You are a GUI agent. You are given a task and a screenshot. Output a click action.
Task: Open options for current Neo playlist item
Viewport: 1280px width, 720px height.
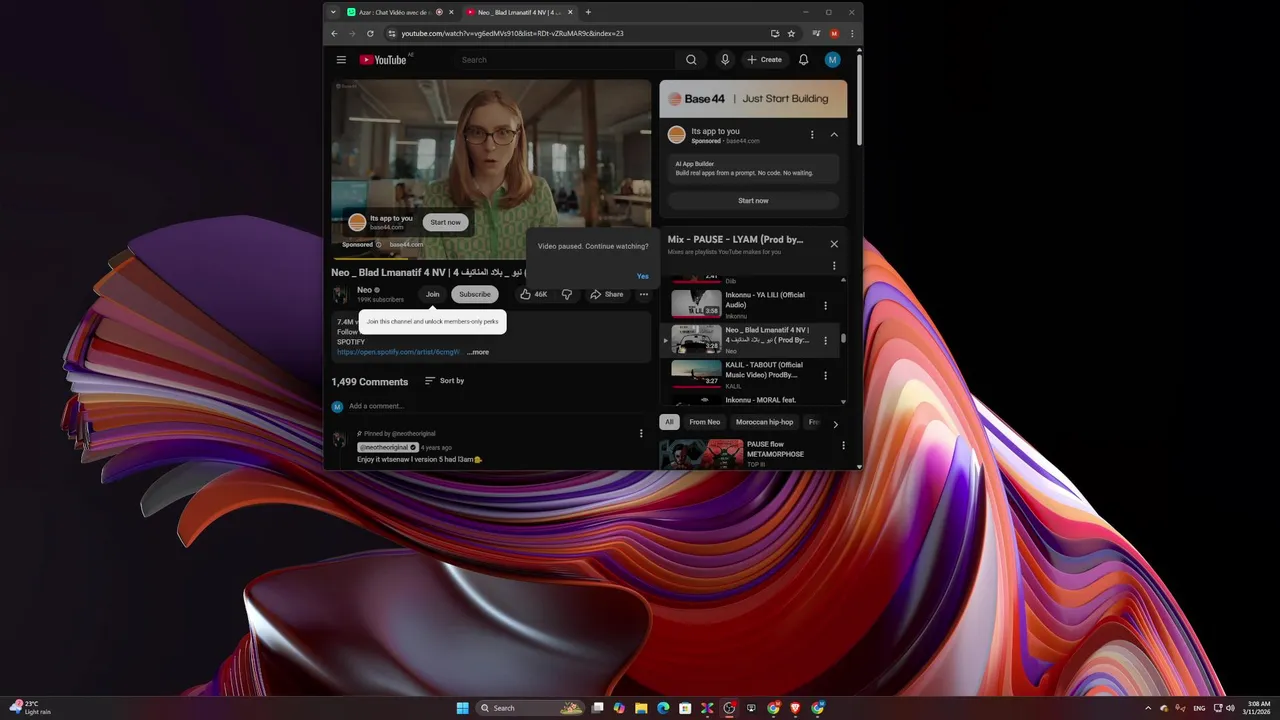pos(825,341)
